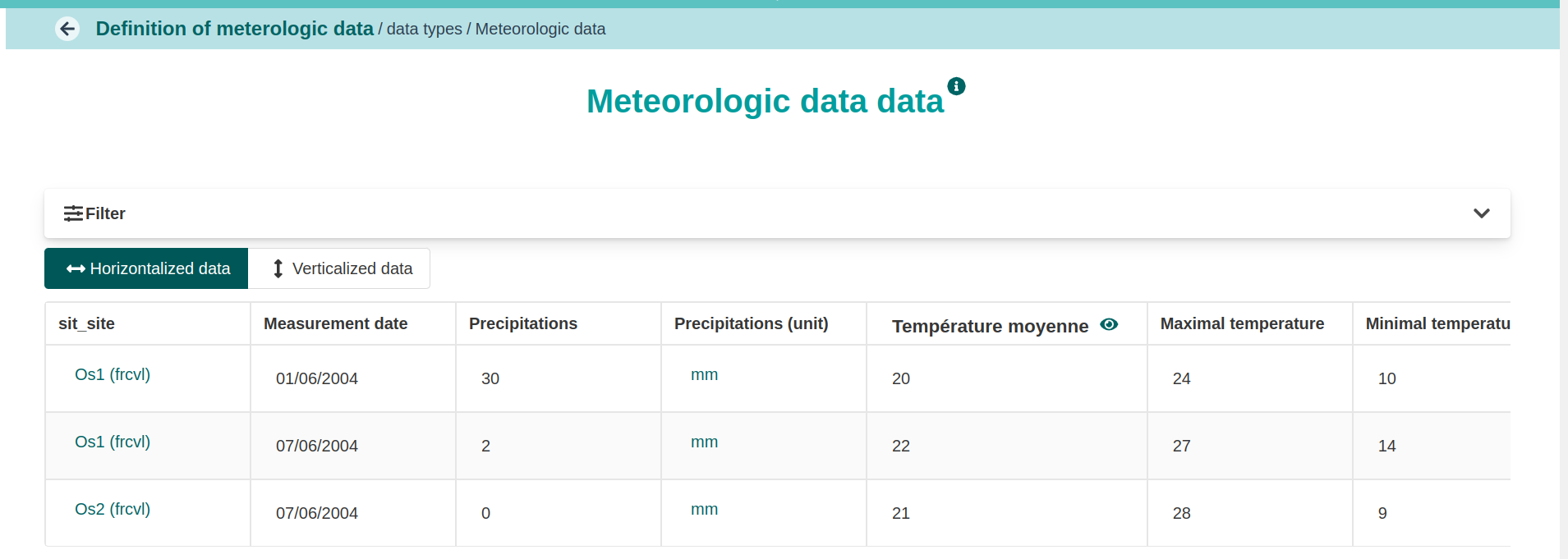Click the Filter label to expand filters

coord(105,213)
